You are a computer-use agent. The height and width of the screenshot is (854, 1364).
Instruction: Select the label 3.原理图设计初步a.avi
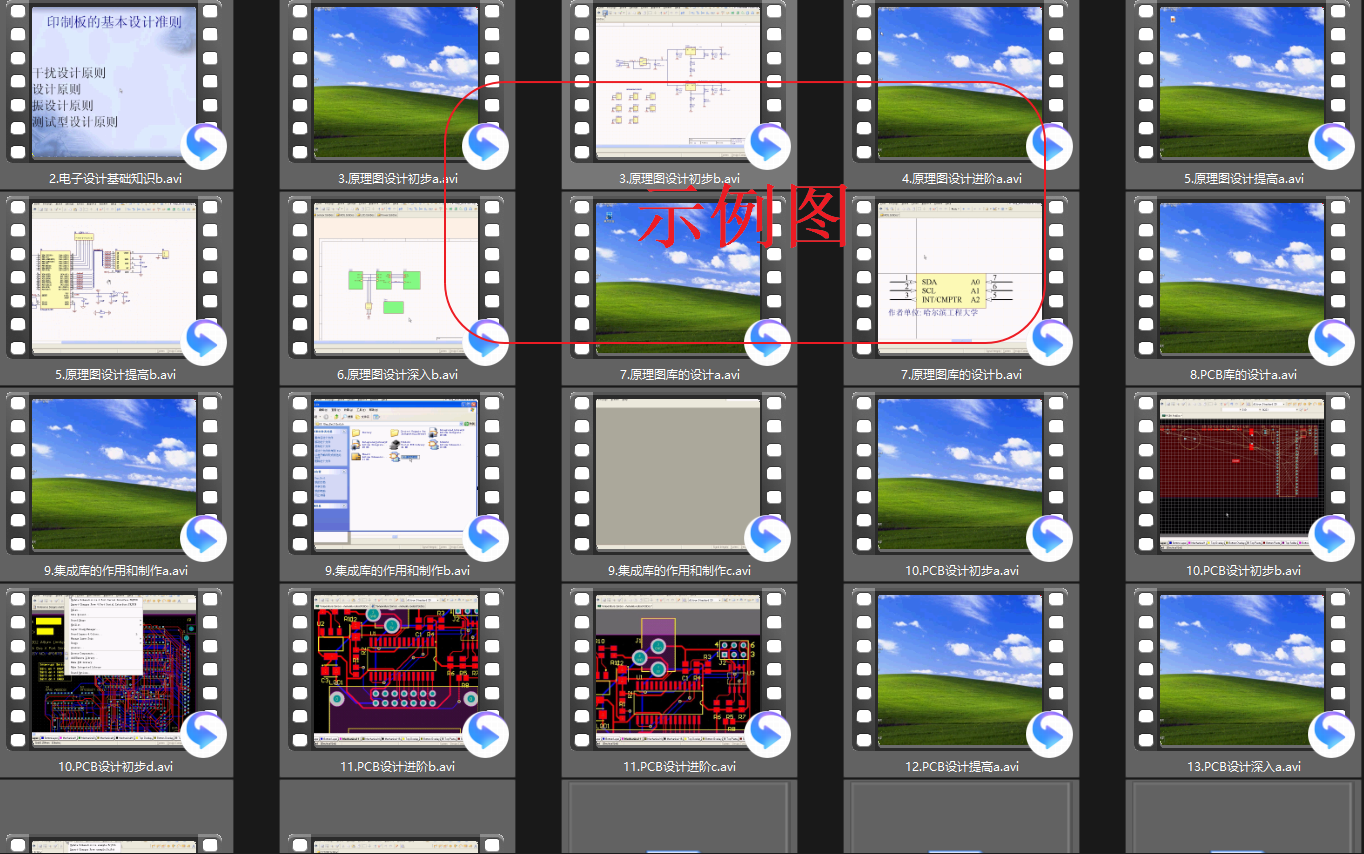[398, 179]
